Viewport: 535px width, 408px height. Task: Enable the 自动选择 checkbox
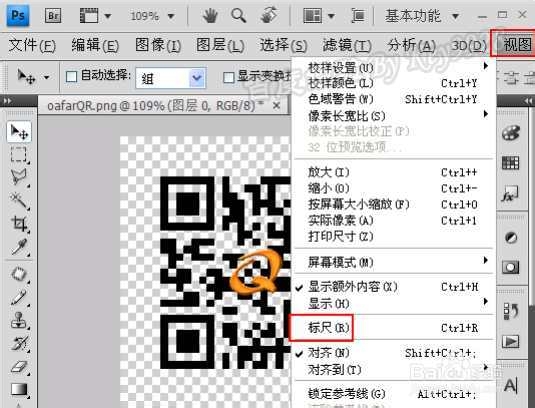(x=71, y=77)
